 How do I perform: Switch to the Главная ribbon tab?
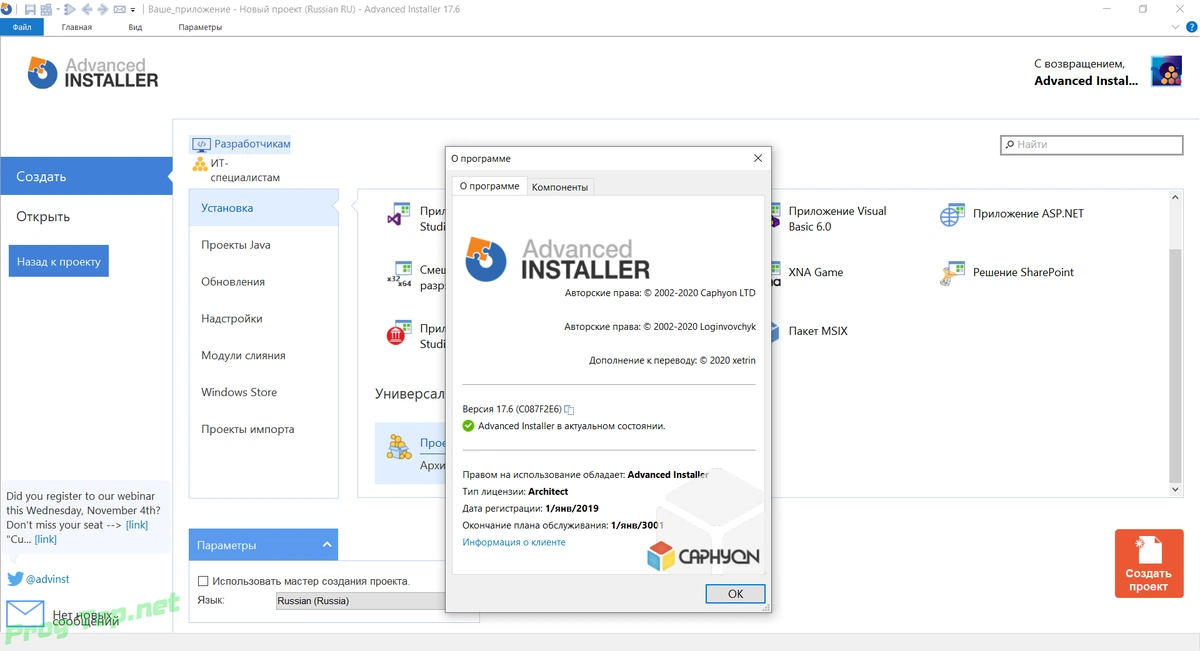77,27
